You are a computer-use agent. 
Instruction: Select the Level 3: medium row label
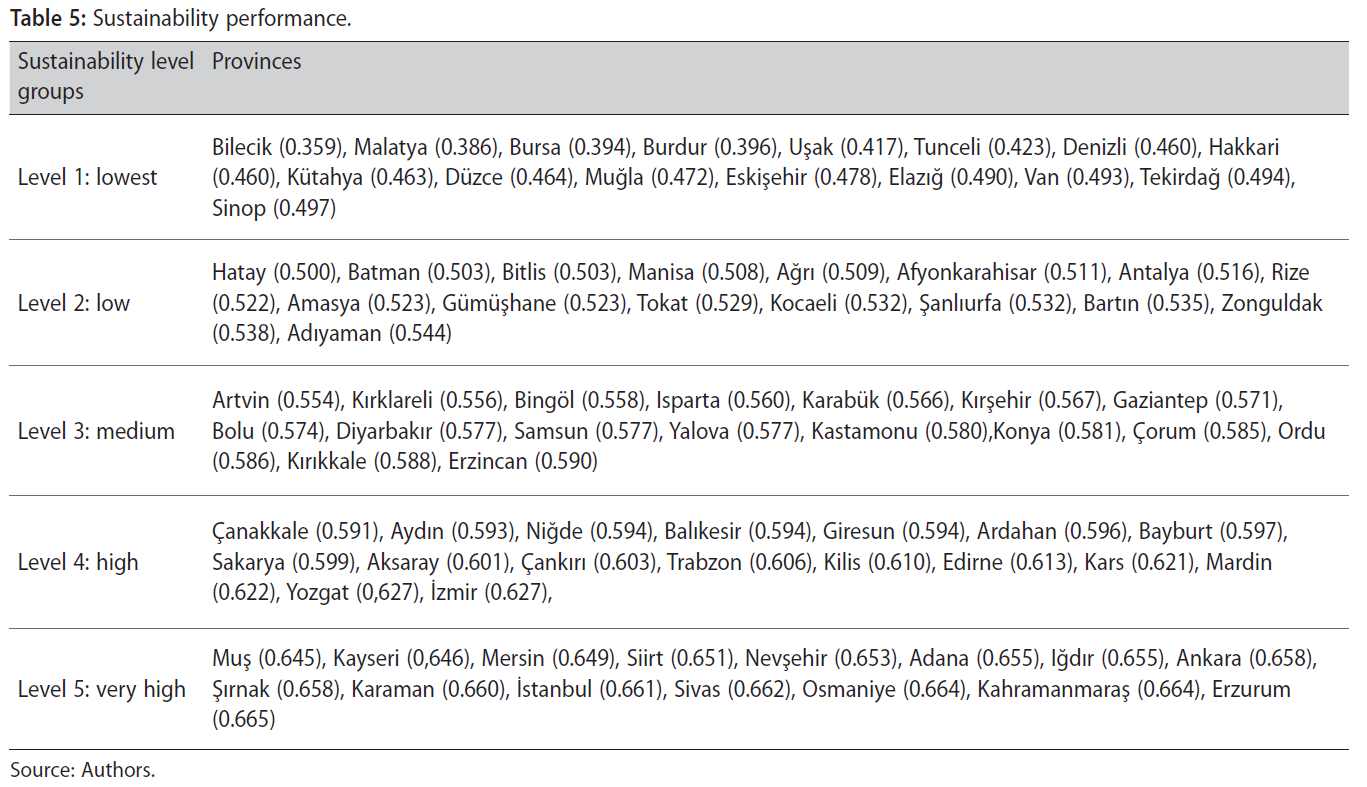[x=96, y=431]
